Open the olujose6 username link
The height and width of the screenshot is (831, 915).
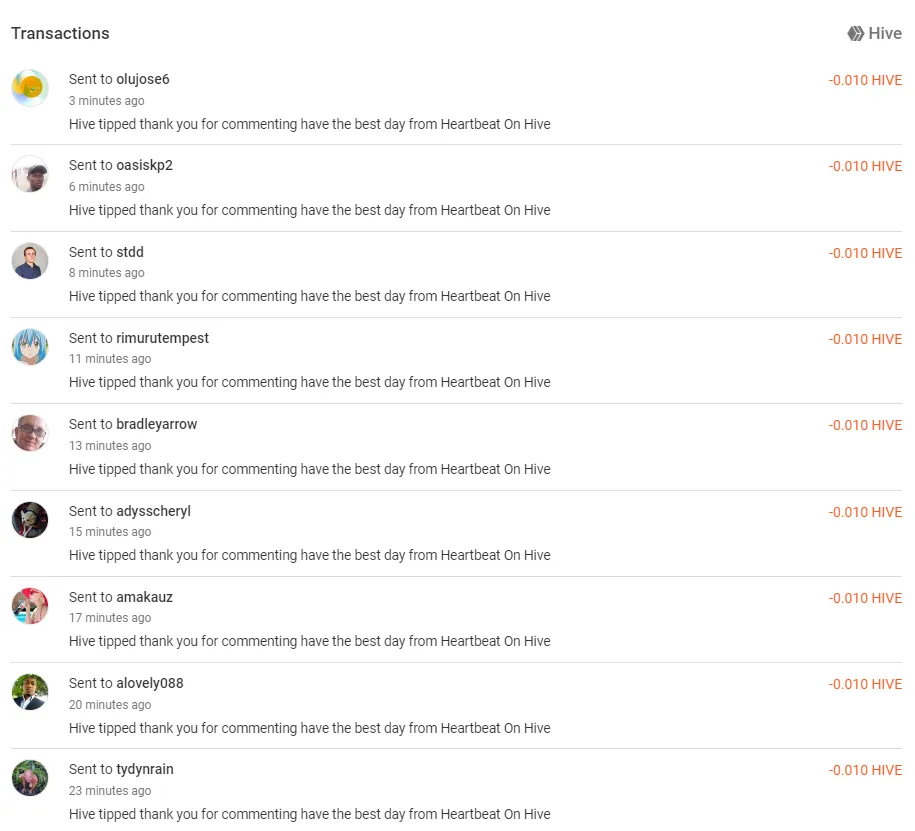pyautogui.click(x=143, y=79)
